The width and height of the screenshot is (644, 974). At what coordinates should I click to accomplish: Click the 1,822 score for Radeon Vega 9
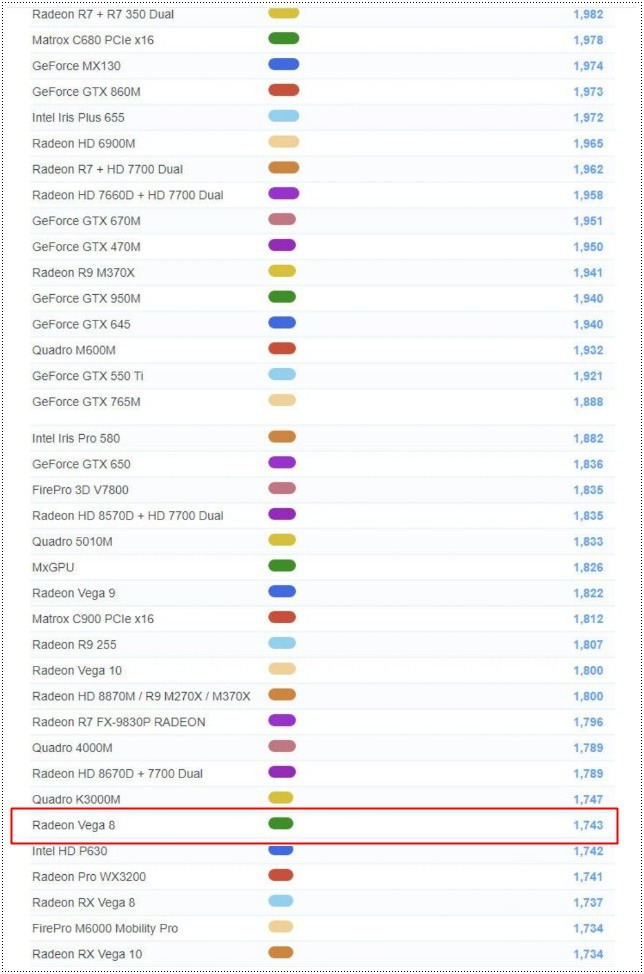click(x=588, y=593)
